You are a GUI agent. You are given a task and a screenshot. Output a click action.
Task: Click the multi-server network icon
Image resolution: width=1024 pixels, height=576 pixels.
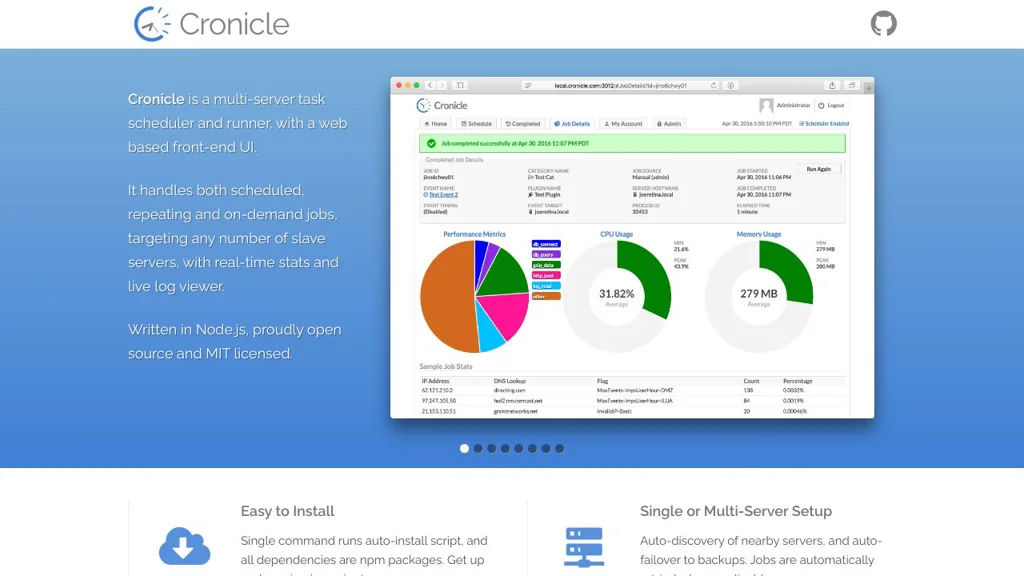pos(584,547)
